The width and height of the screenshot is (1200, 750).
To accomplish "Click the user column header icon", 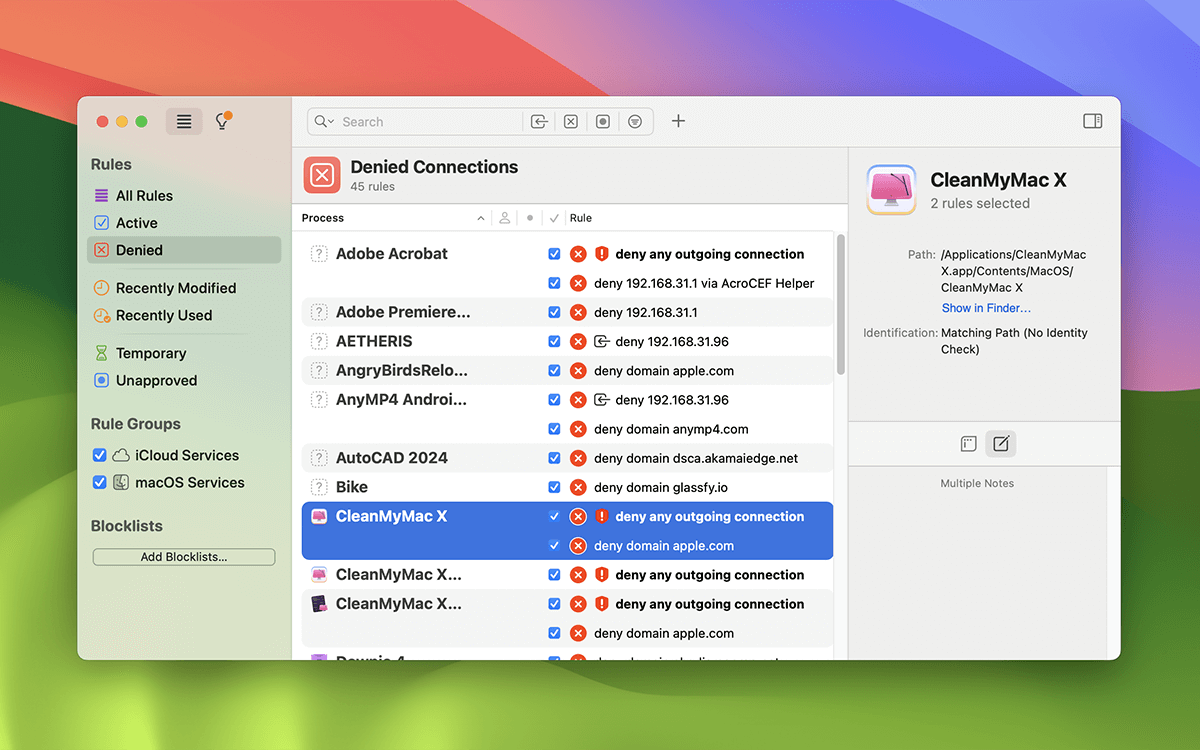I will click(505, 218).
